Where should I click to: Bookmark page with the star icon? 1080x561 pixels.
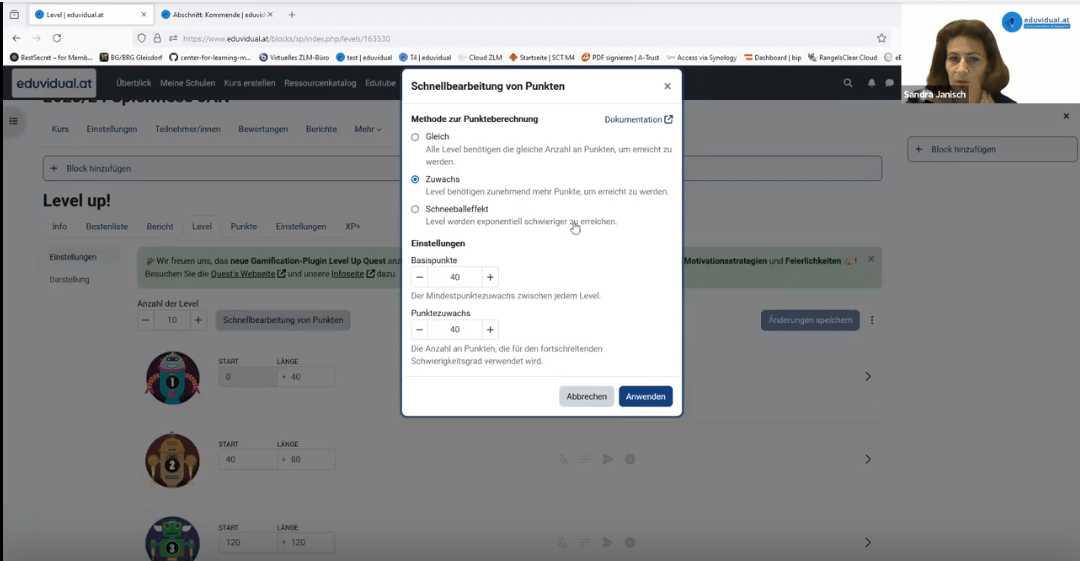tap(881, 38)
